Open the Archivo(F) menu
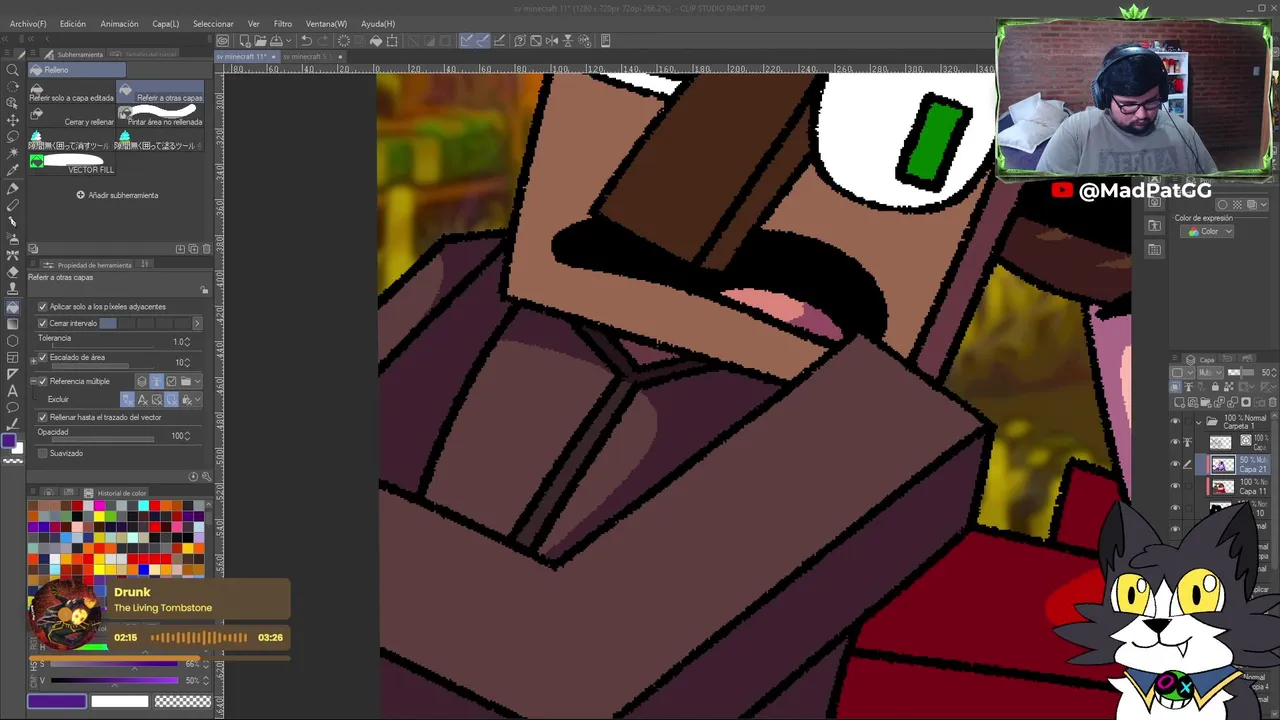This screenshot has width=1280, height=720. coord(28,23)
